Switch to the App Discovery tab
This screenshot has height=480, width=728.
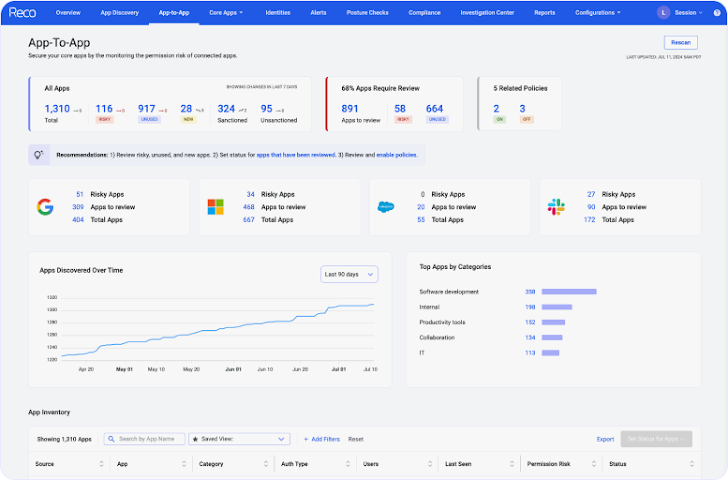pos(120,13)
